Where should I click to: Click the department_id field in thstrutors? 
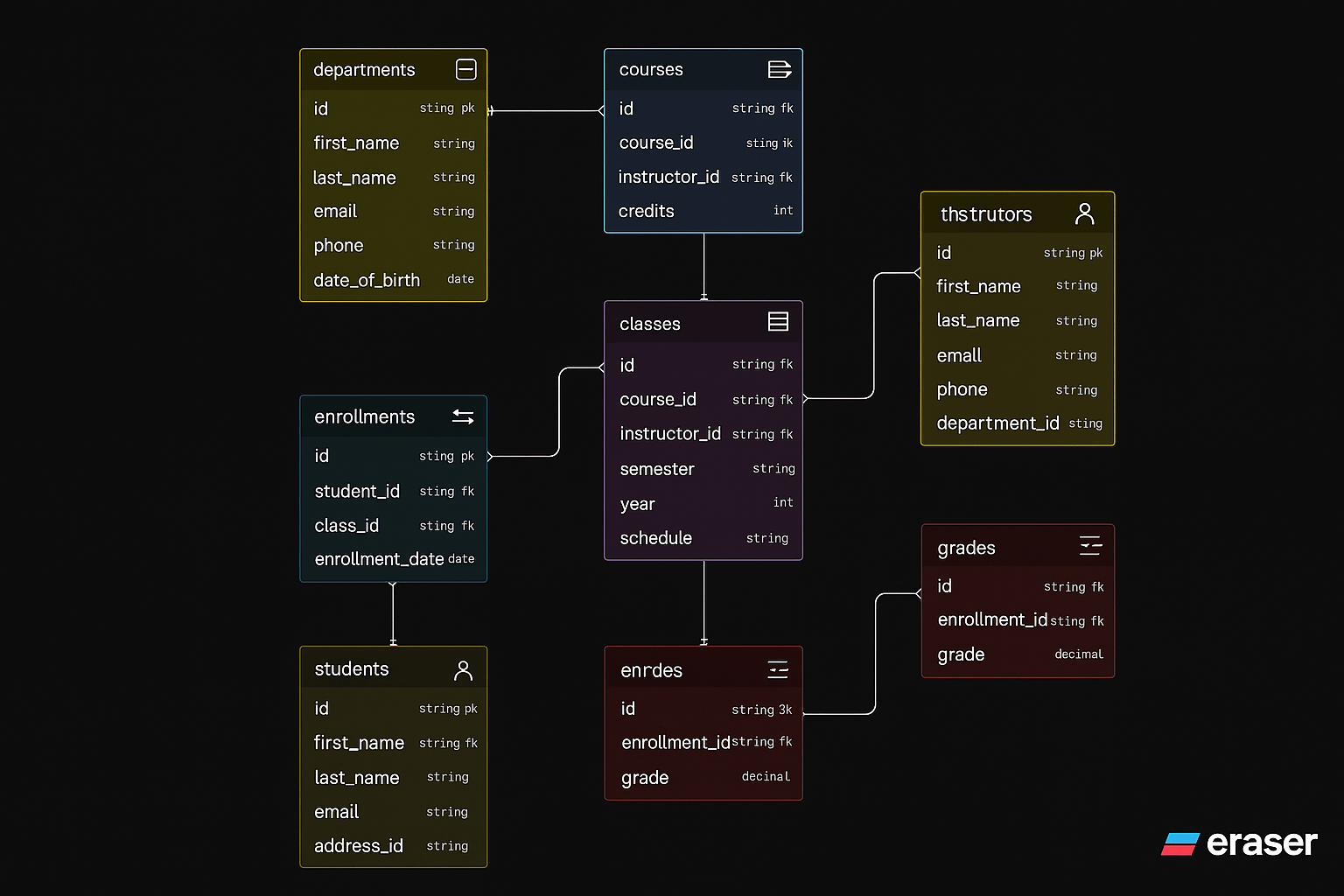(997, 423)
